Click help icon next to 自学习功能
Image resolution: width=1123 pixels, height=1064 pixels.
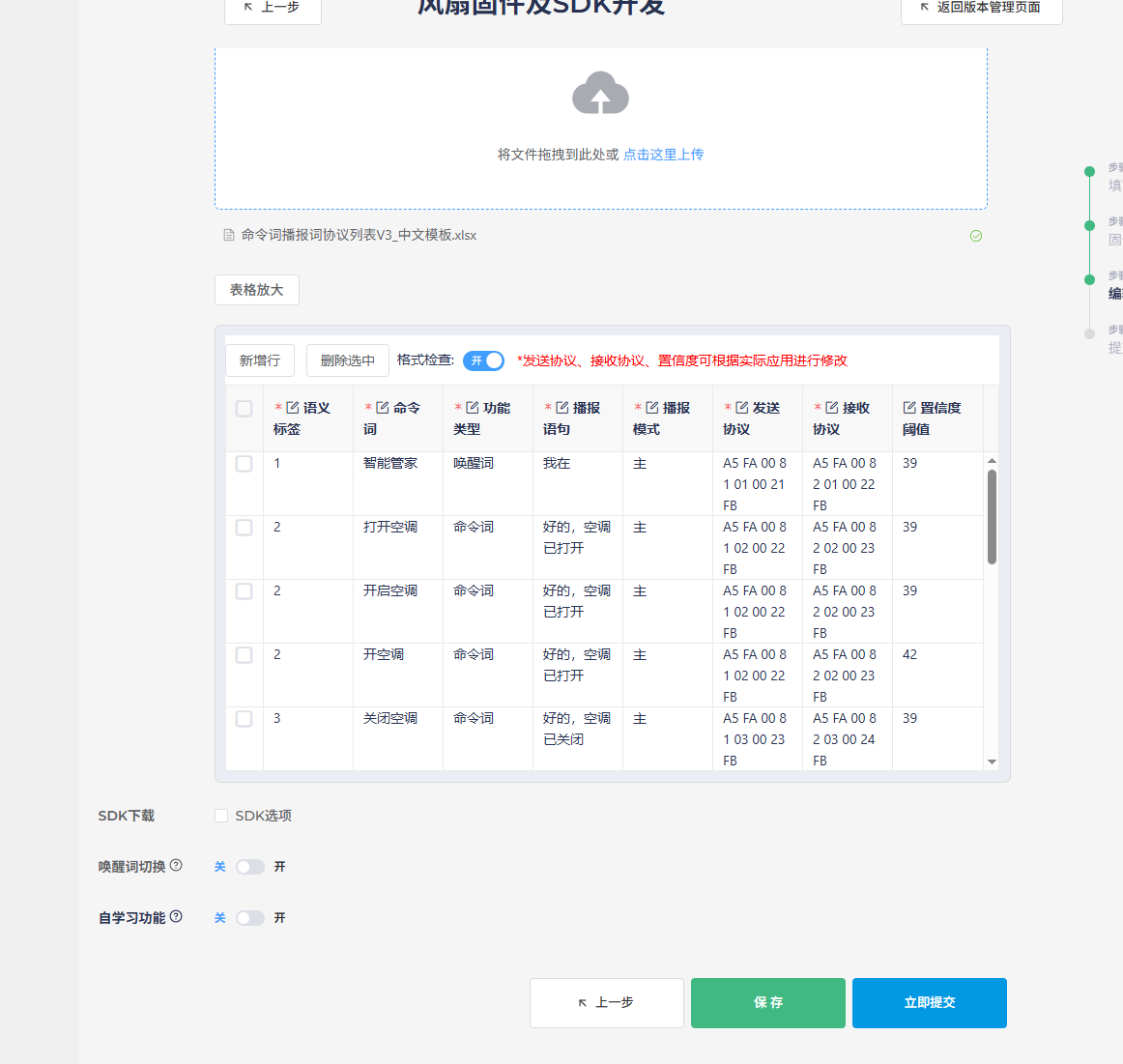pyautogui.click(x=176, y=917)
